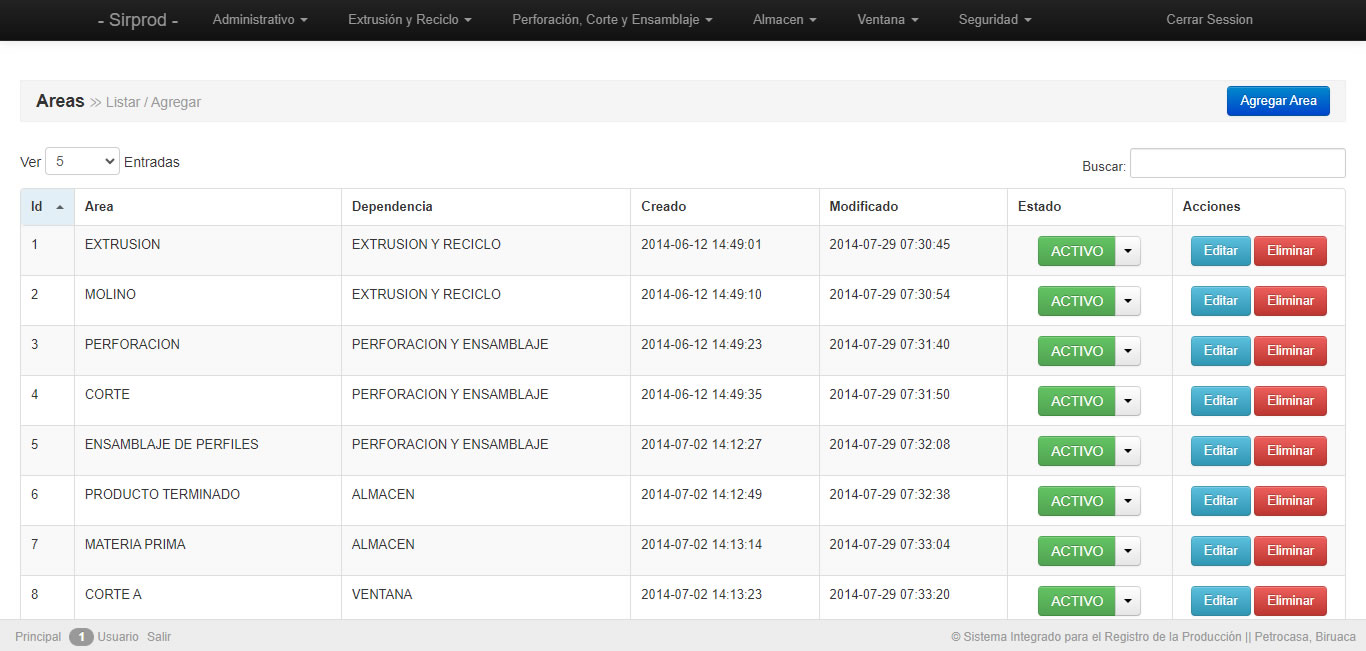Sort table by Creado column header
The width and height of the screenshot is (1366, 651).
[x=725, y=207]
